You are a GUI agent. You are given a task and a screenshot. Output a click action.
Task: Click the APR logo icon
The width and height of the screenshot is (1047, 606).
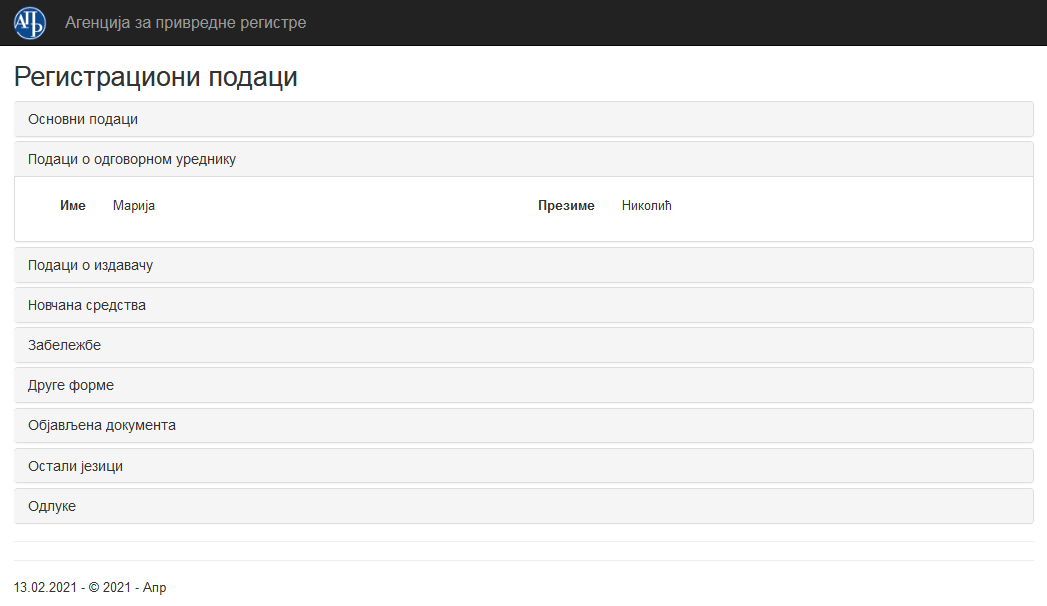click(x=30, y=23)
